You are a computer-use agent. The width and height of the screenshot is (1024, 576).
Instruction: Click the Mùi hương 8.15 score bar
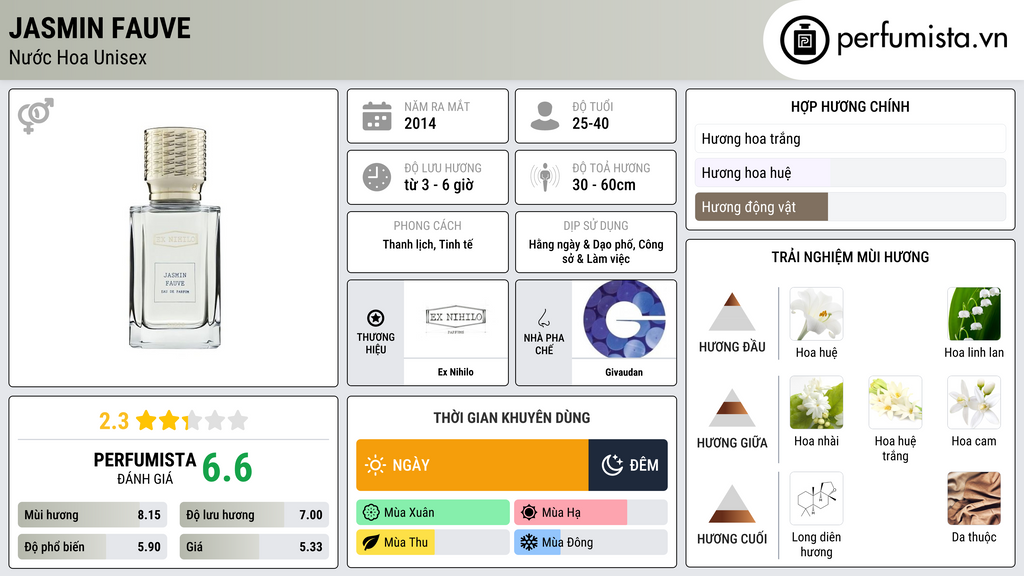point(93,515)
